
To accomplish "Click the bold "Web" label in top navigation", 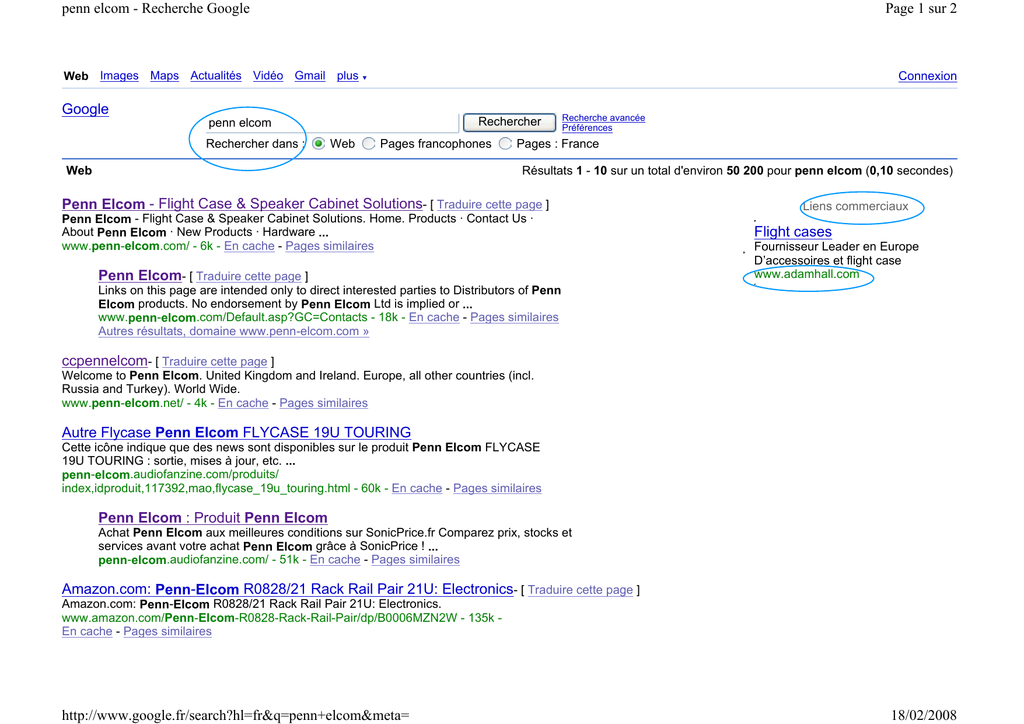I will pyautogui.click(x=76, y=76).
